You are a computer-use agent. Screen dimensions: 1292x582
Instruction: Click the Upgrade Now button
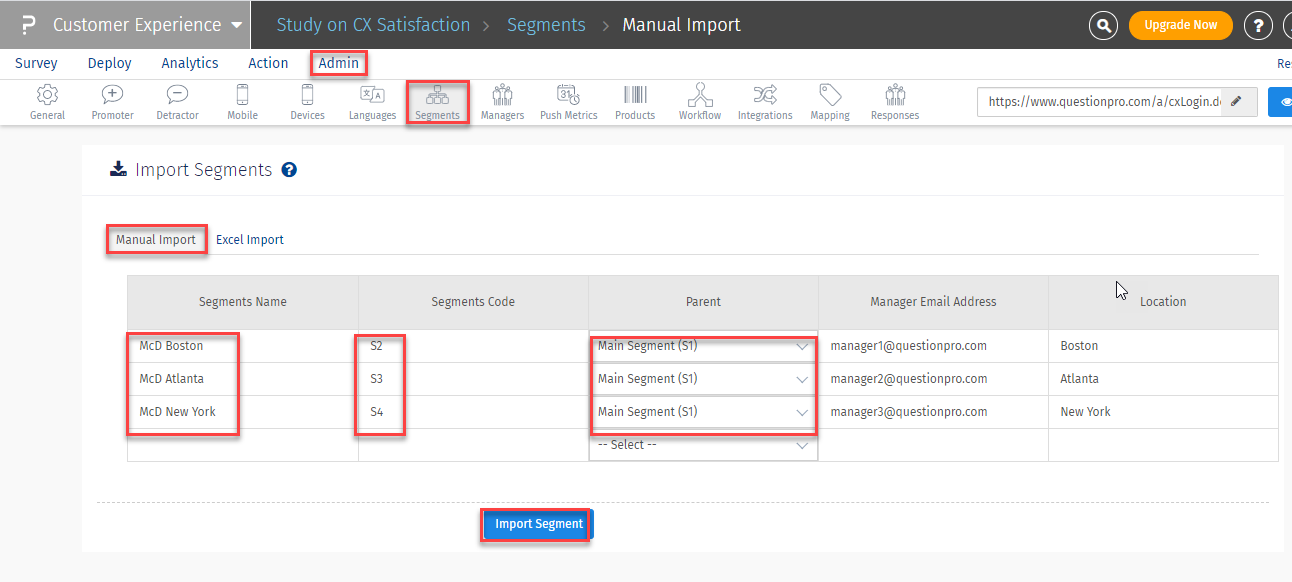coord(1180,25)
